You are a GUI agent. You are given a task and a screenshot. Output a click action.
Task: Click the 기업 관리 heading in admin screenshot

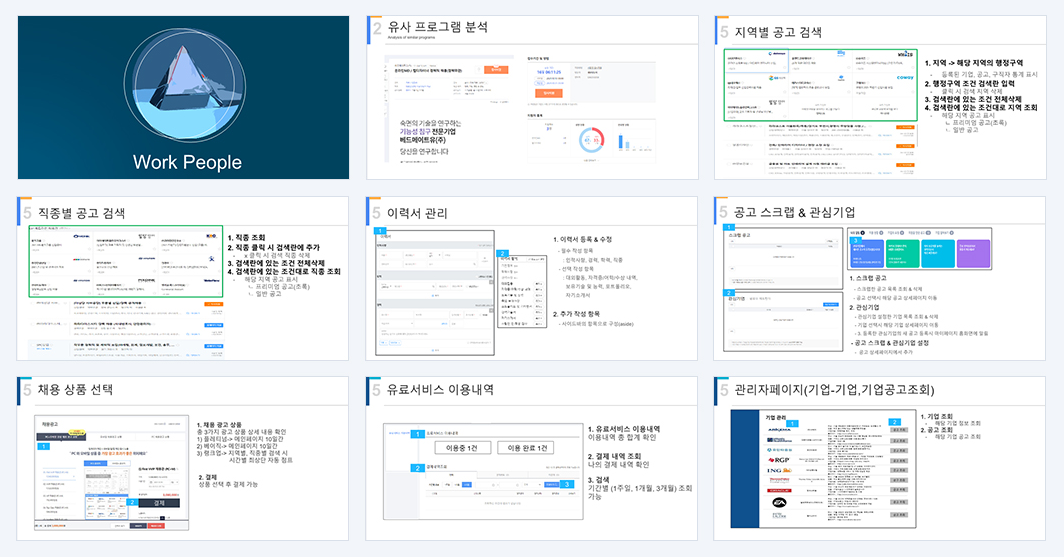pos(776,418)
